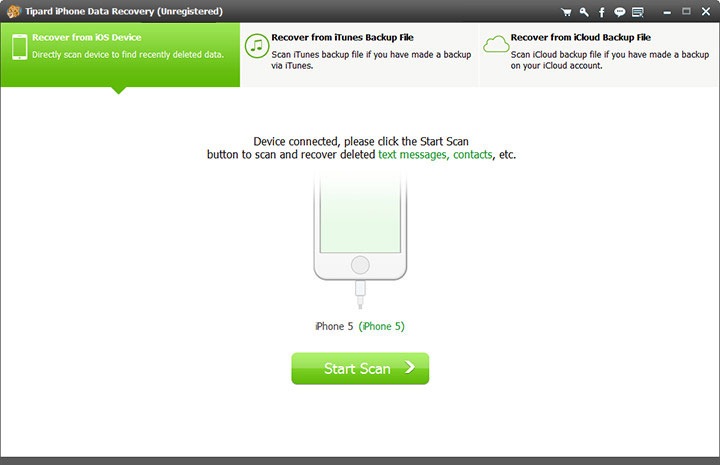The image size is (720, 465).
Task: Click the green (iPhone 5) device label
Action: [x=381, y=326]
